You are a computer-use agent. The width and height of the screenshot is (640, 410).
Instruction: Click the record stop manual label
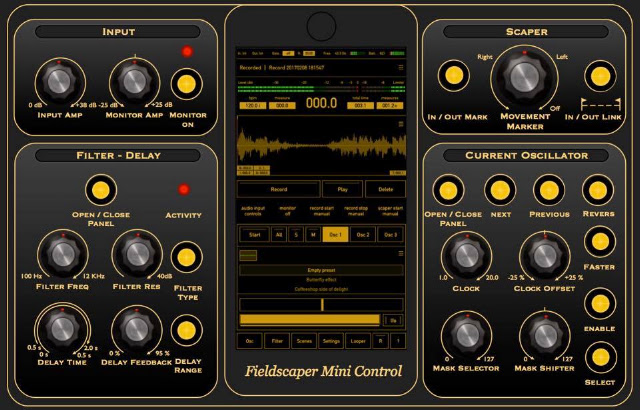point(356,211)
